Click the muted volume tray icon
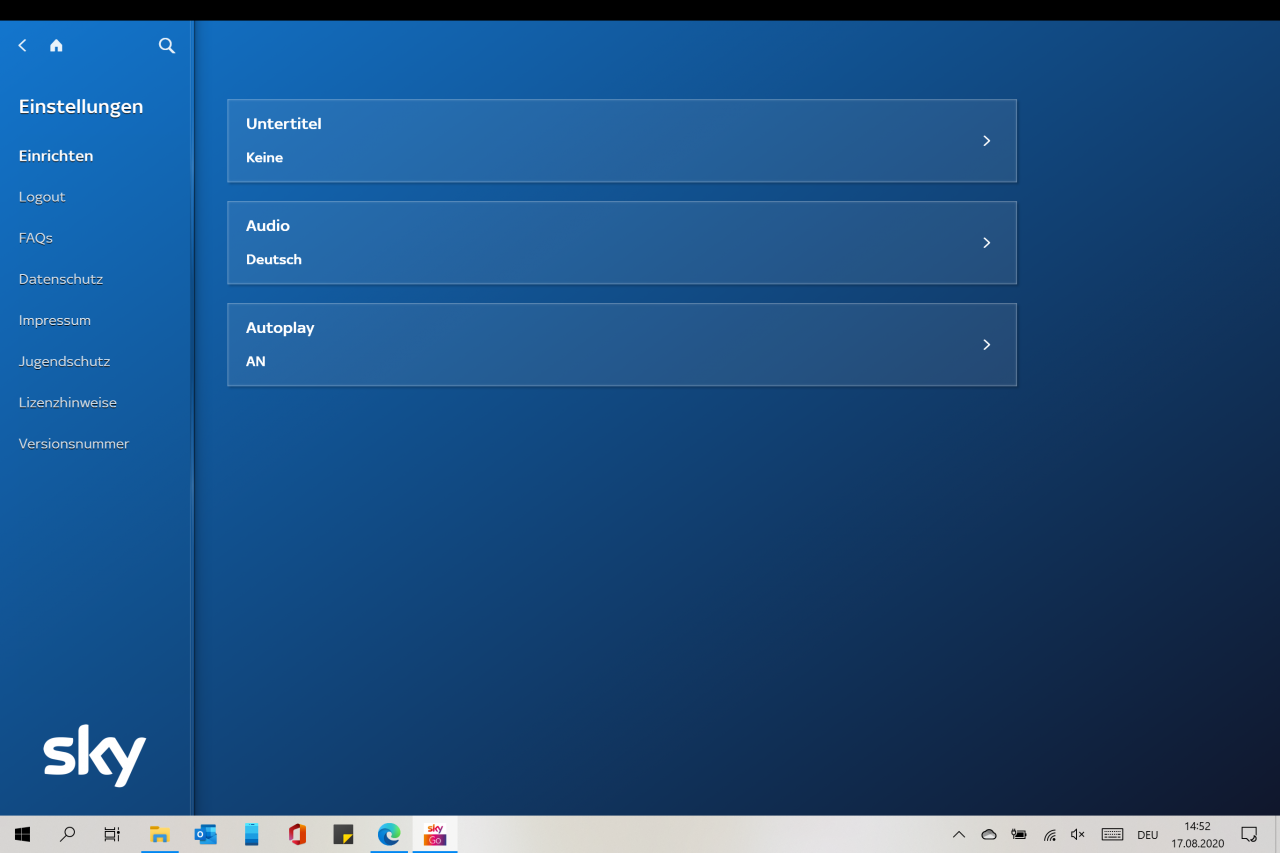Image resolution: width=1280 pixels, height=853 pixels. coord(1078,835)
